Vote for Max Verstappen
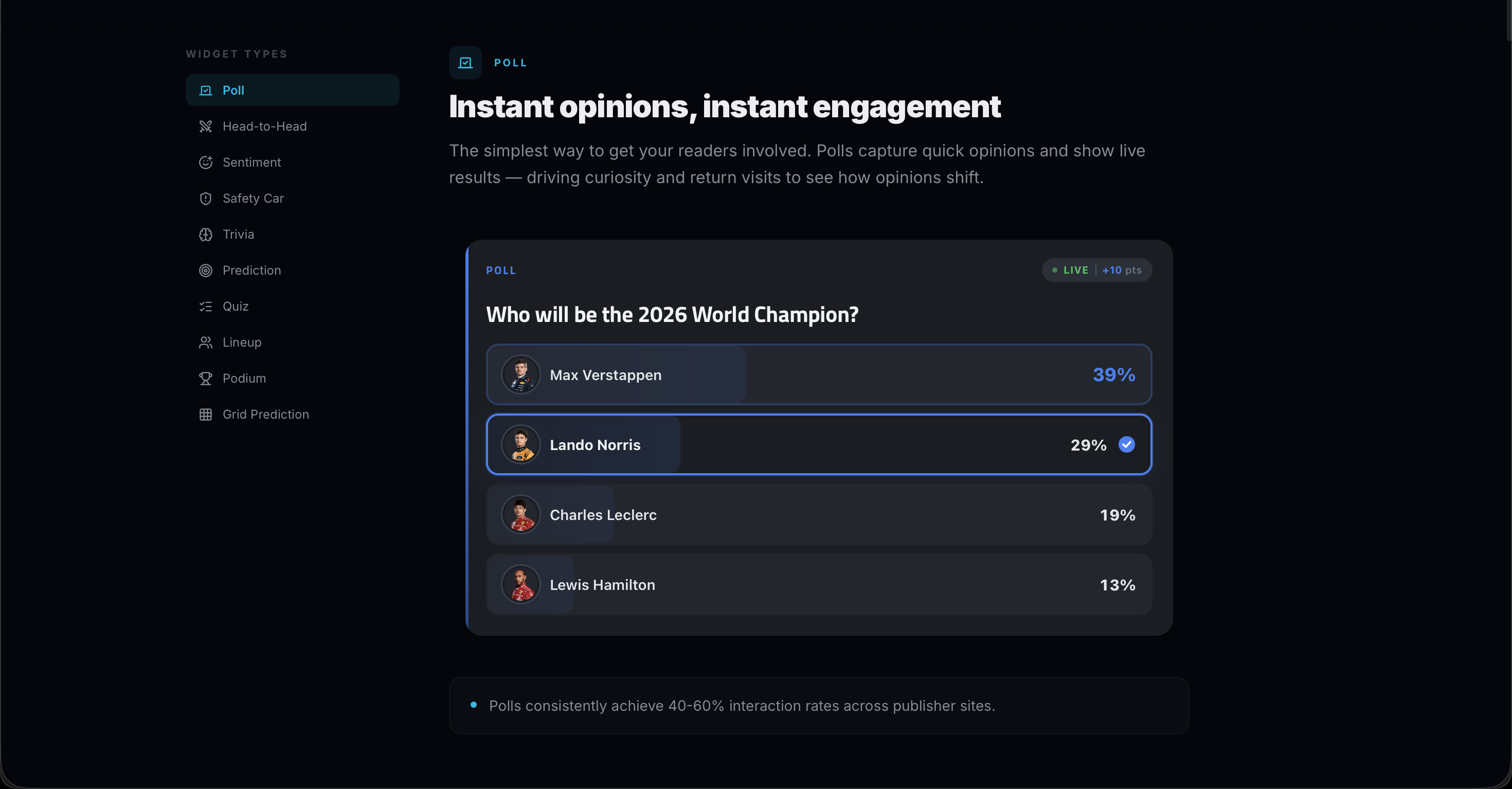 click(x=818, y=374)
